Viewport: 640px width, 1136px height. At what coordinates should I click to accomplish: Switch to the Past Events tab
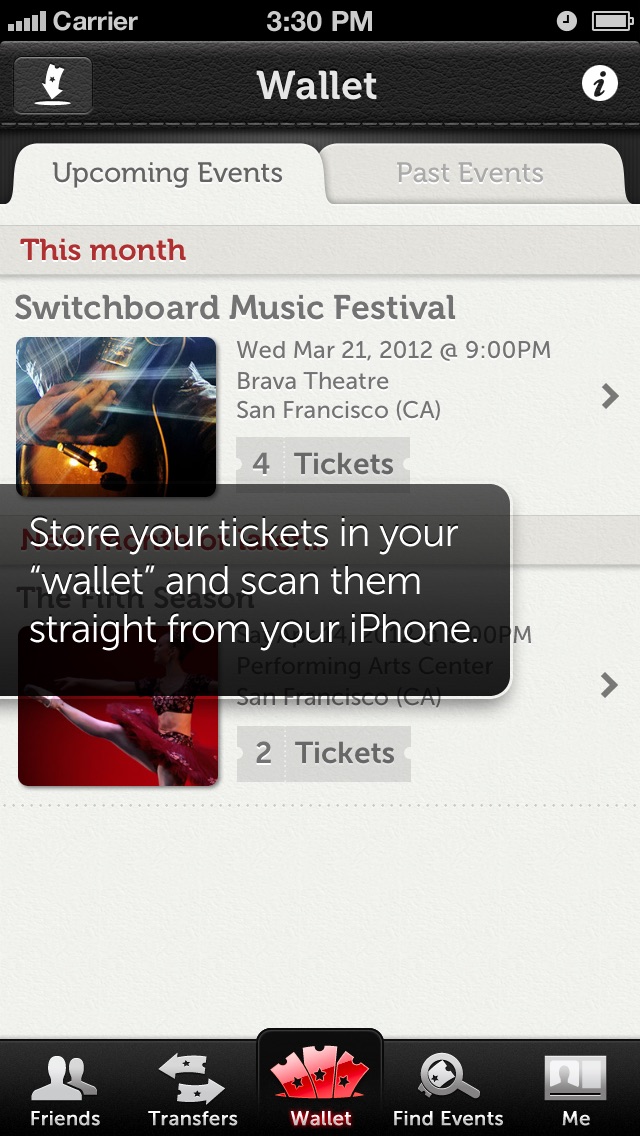[470, 173]
